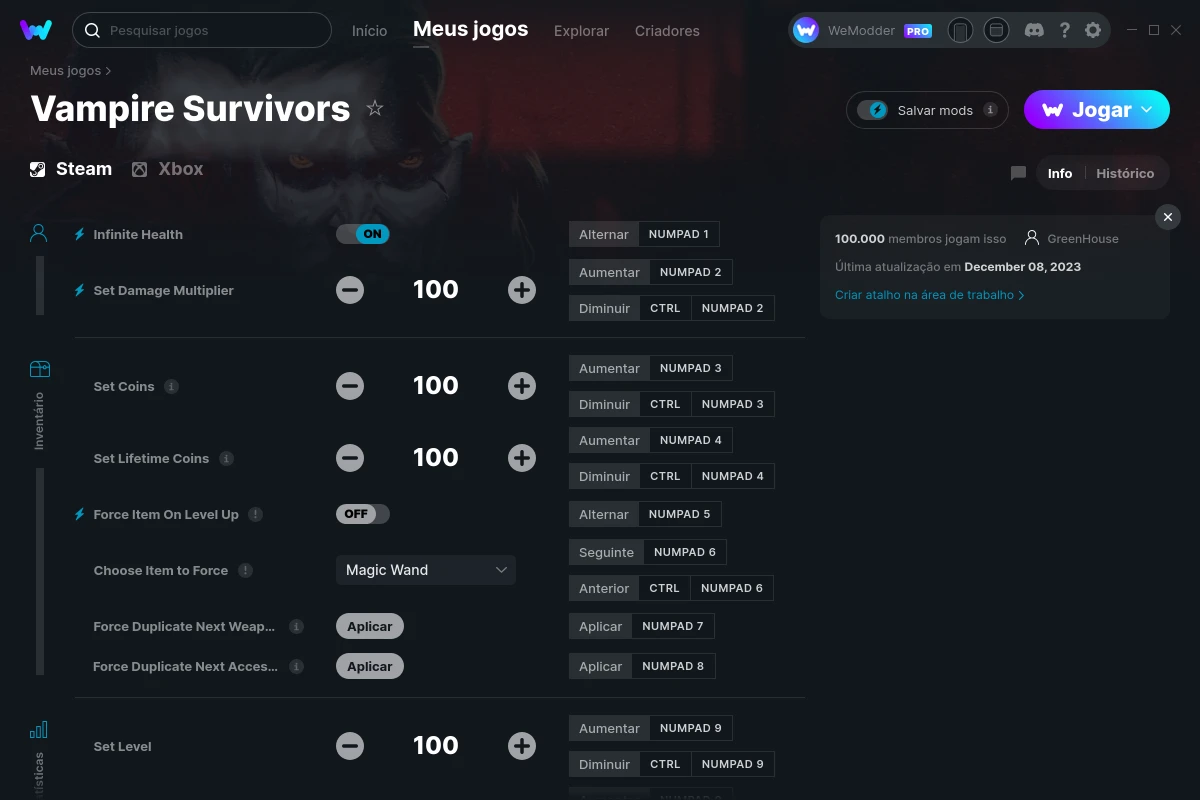Viewport: 1200px width, 800px height.
Task: Edit the Set Coins value 100
Action: coord(436,386)
